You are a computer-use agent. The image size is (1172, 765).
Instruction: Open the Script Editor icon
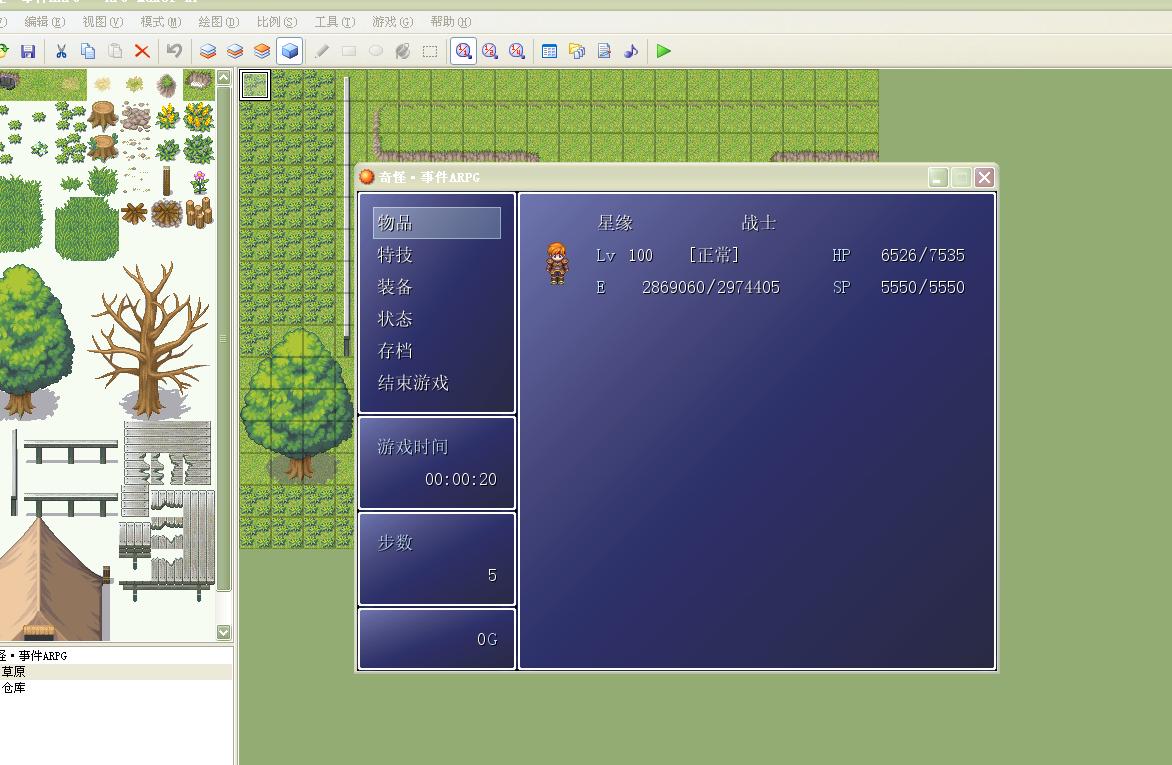tap(604, 51)
